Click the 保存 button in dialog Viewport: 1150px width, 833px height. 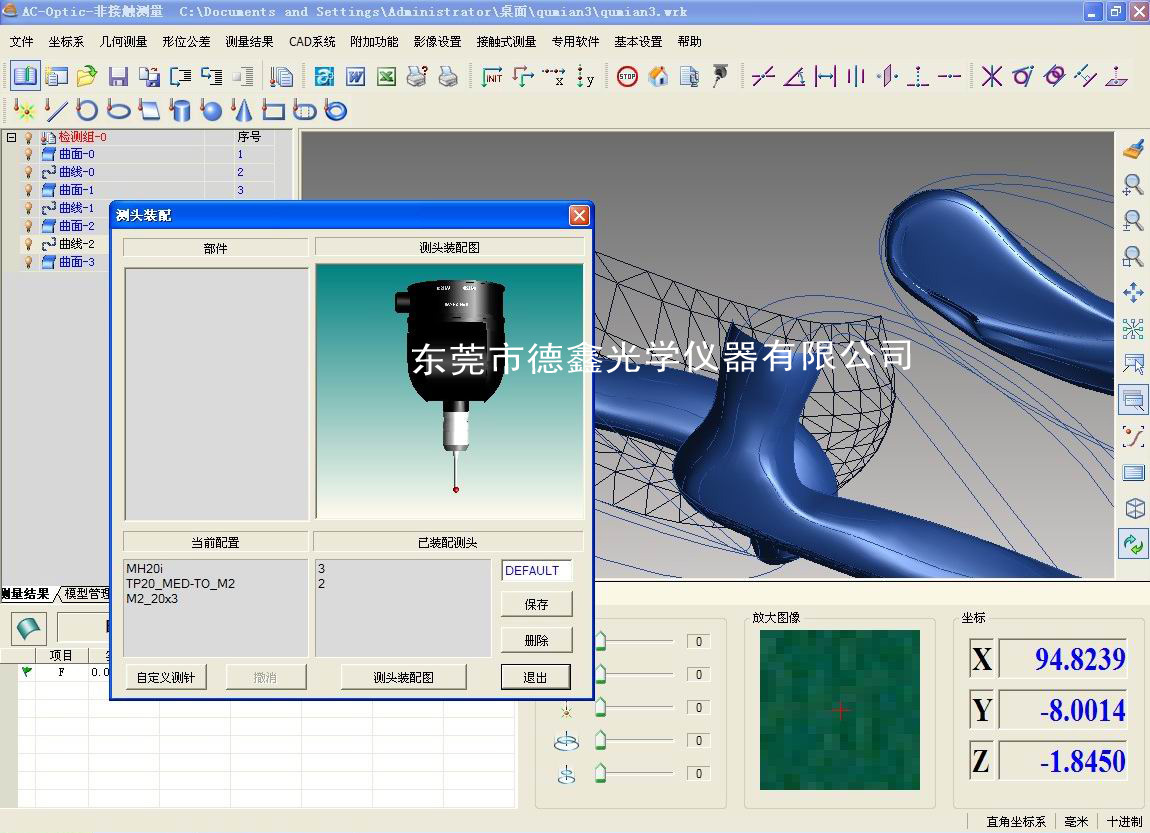pos(536,604)
